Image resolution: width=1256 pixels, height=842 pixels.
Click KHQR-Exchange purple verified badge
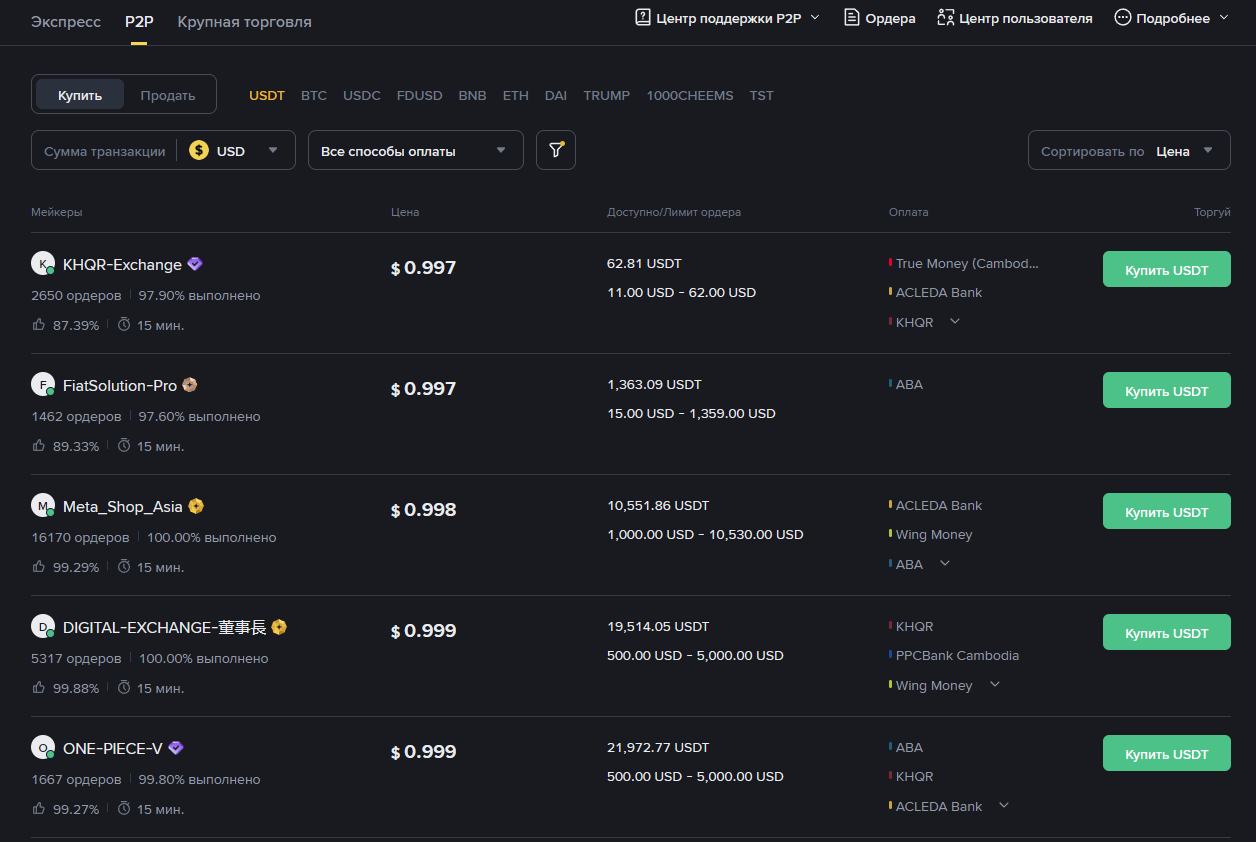[195, 264]
